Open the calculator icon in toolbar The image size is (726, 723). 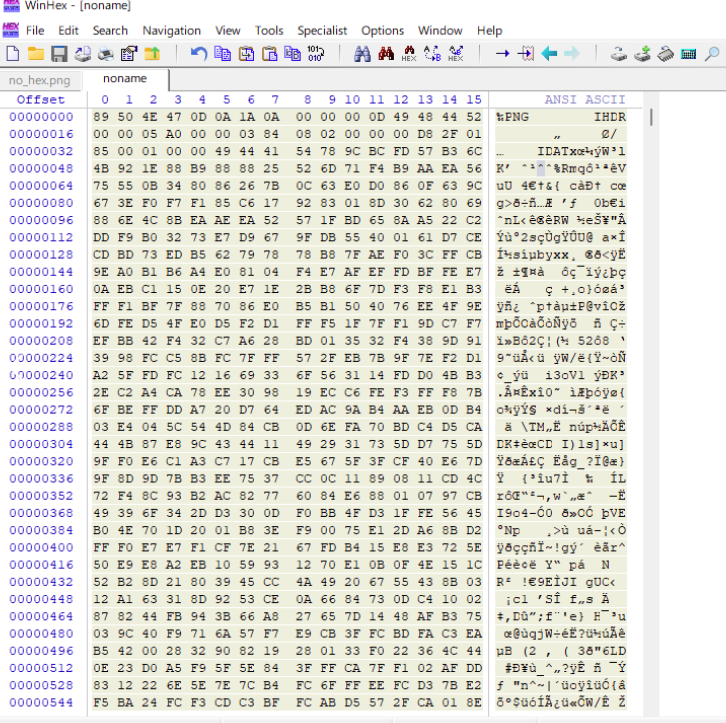[688, 53]
